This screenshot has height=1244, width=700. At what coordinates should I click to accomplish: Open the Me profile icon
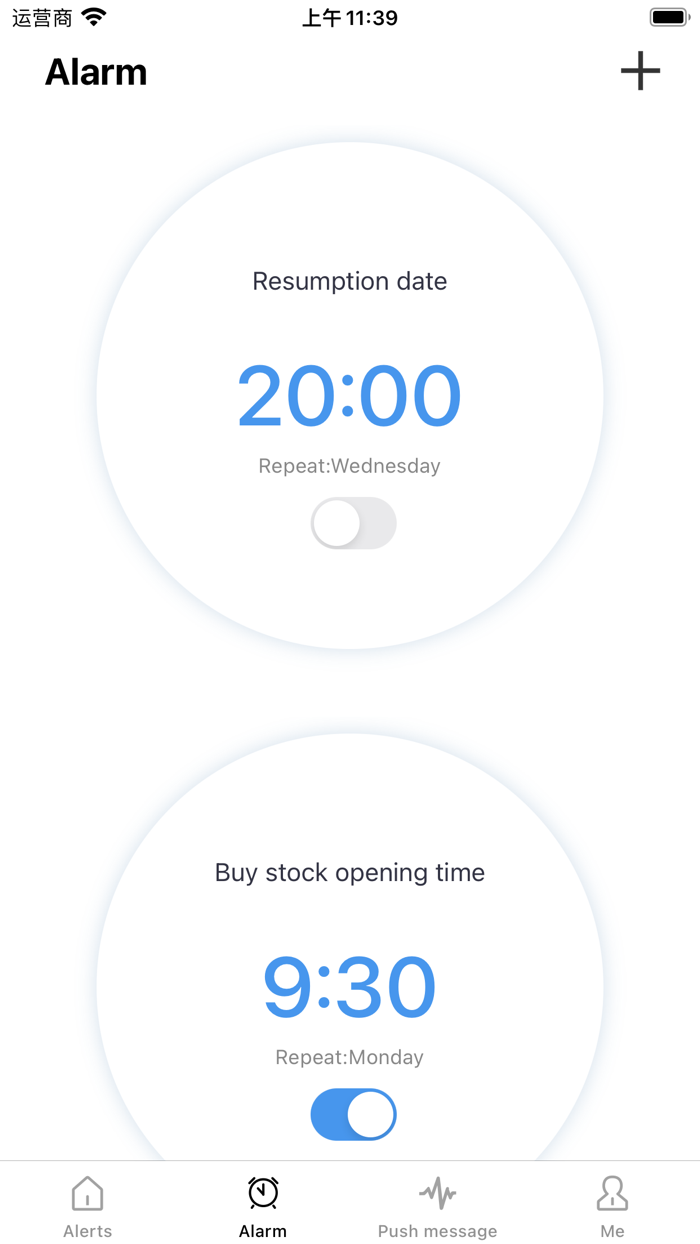pos(612,1193)
